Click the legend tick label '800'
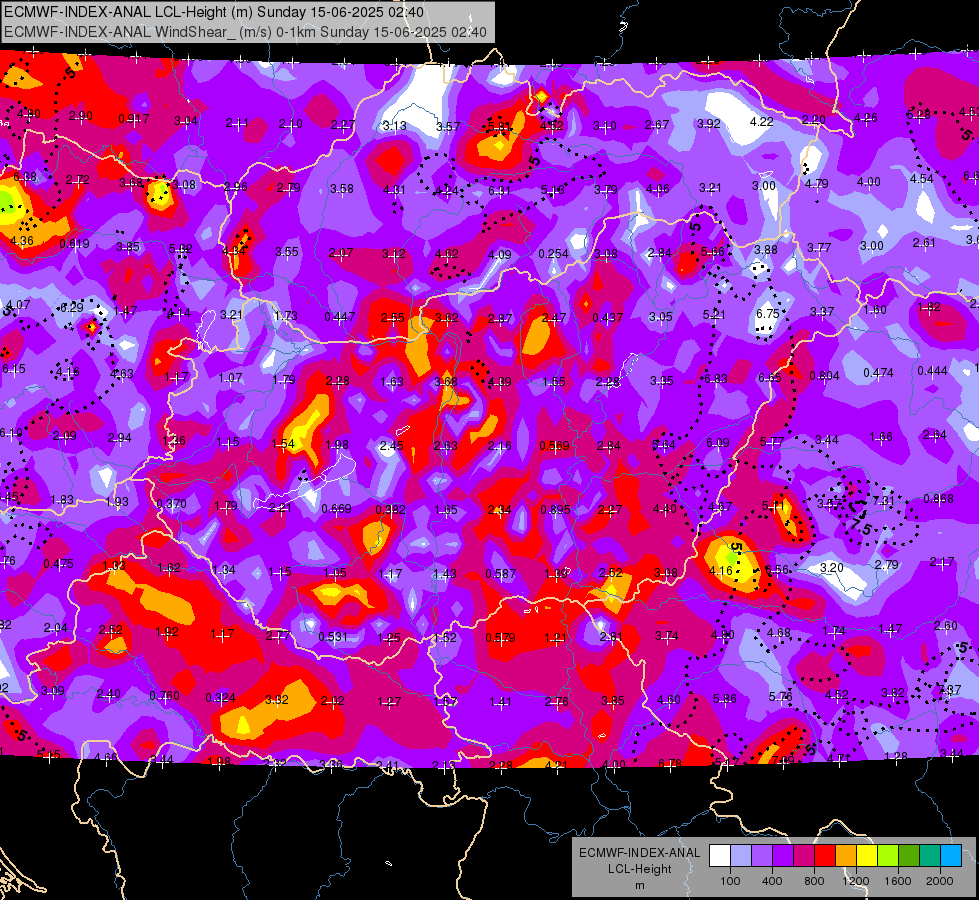Image resolution: width=979 pixels, height=900 pixels. coord(814,881)
